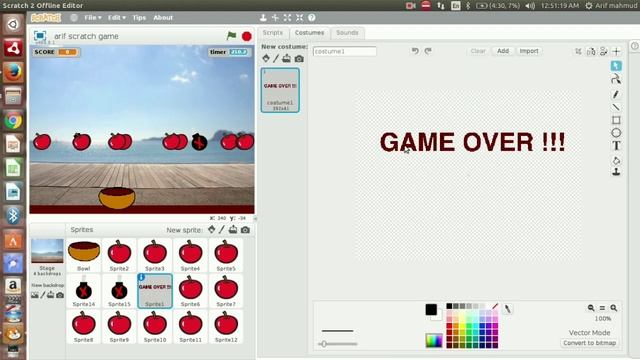Image resolution: width=640 pixels, height=360 pixels.
Task: Paint a new sprite
Action: [x=222, y=229]
